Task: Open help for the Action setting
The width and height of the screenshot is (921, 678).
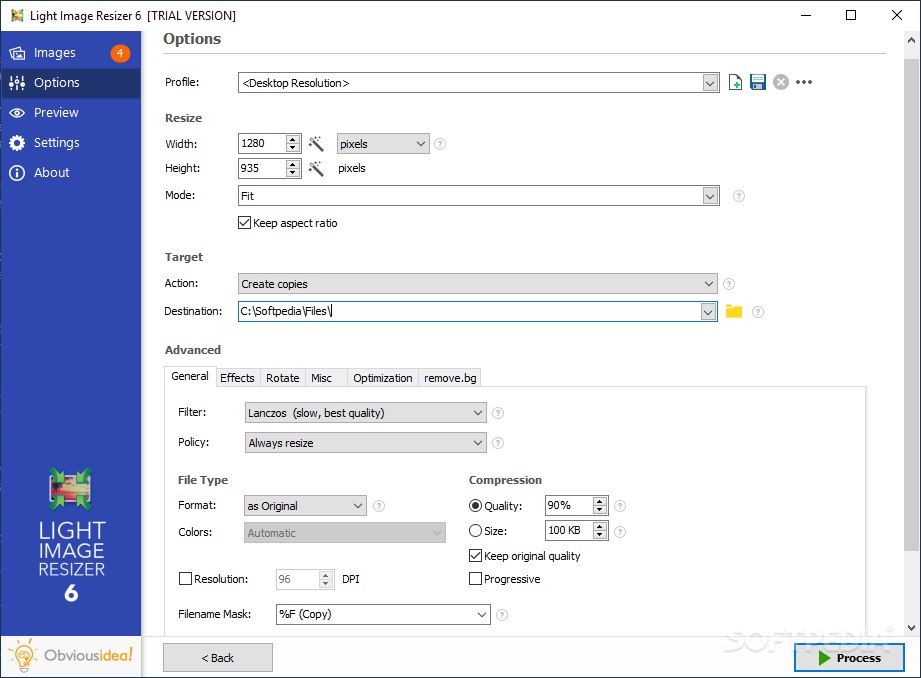Action: 729,284
